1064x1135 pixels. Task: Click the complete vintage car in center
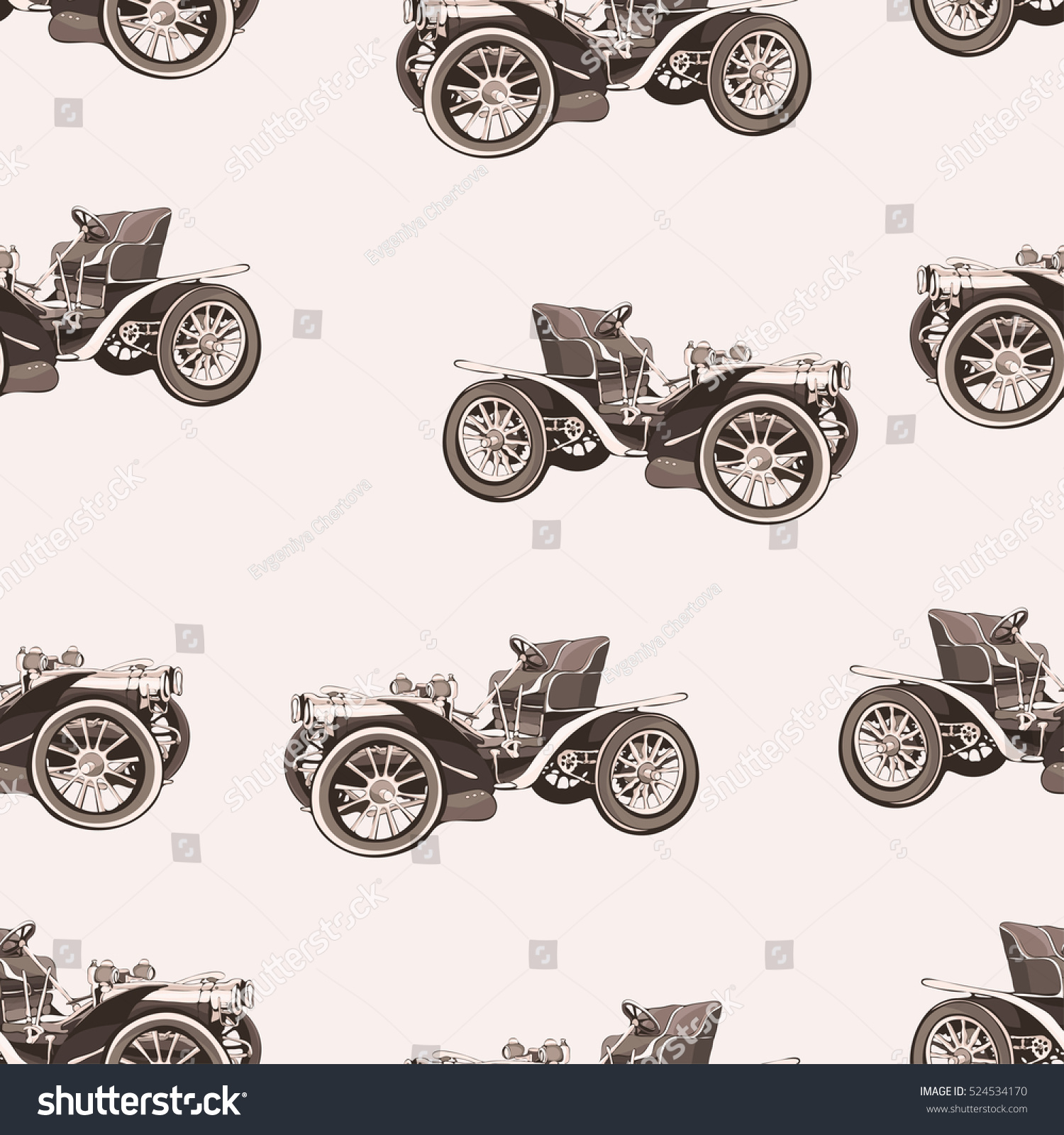[650, 412]
